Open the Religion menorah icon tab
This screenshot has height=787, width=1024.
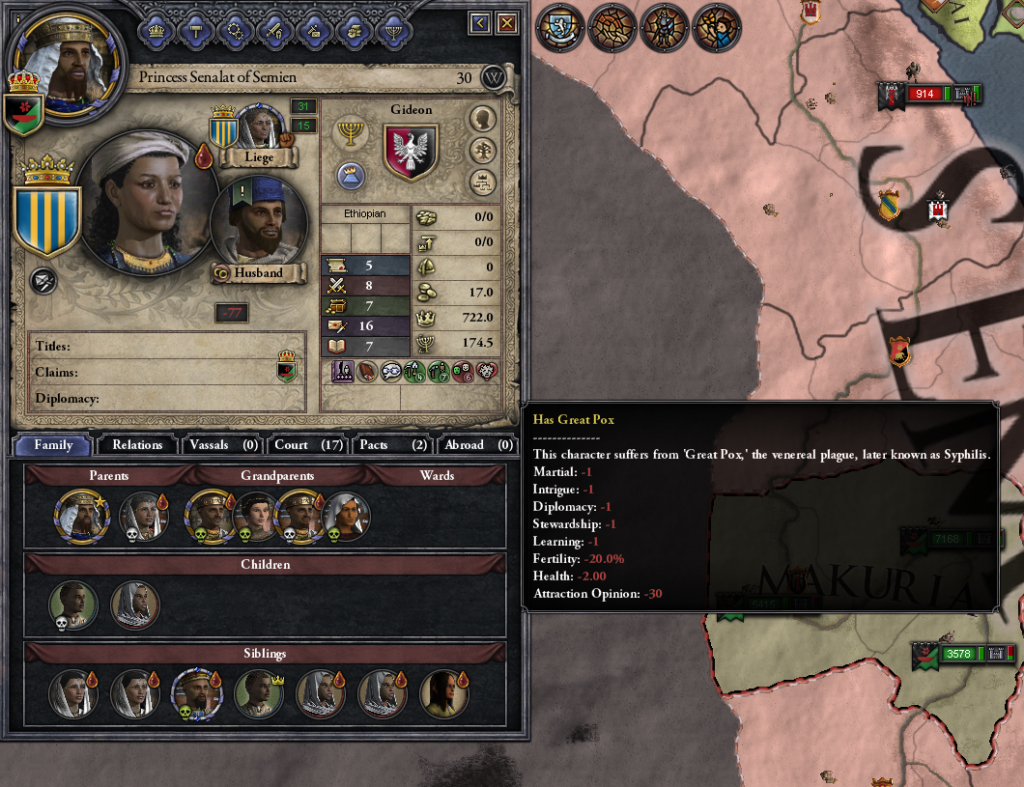tap(394, 31)
